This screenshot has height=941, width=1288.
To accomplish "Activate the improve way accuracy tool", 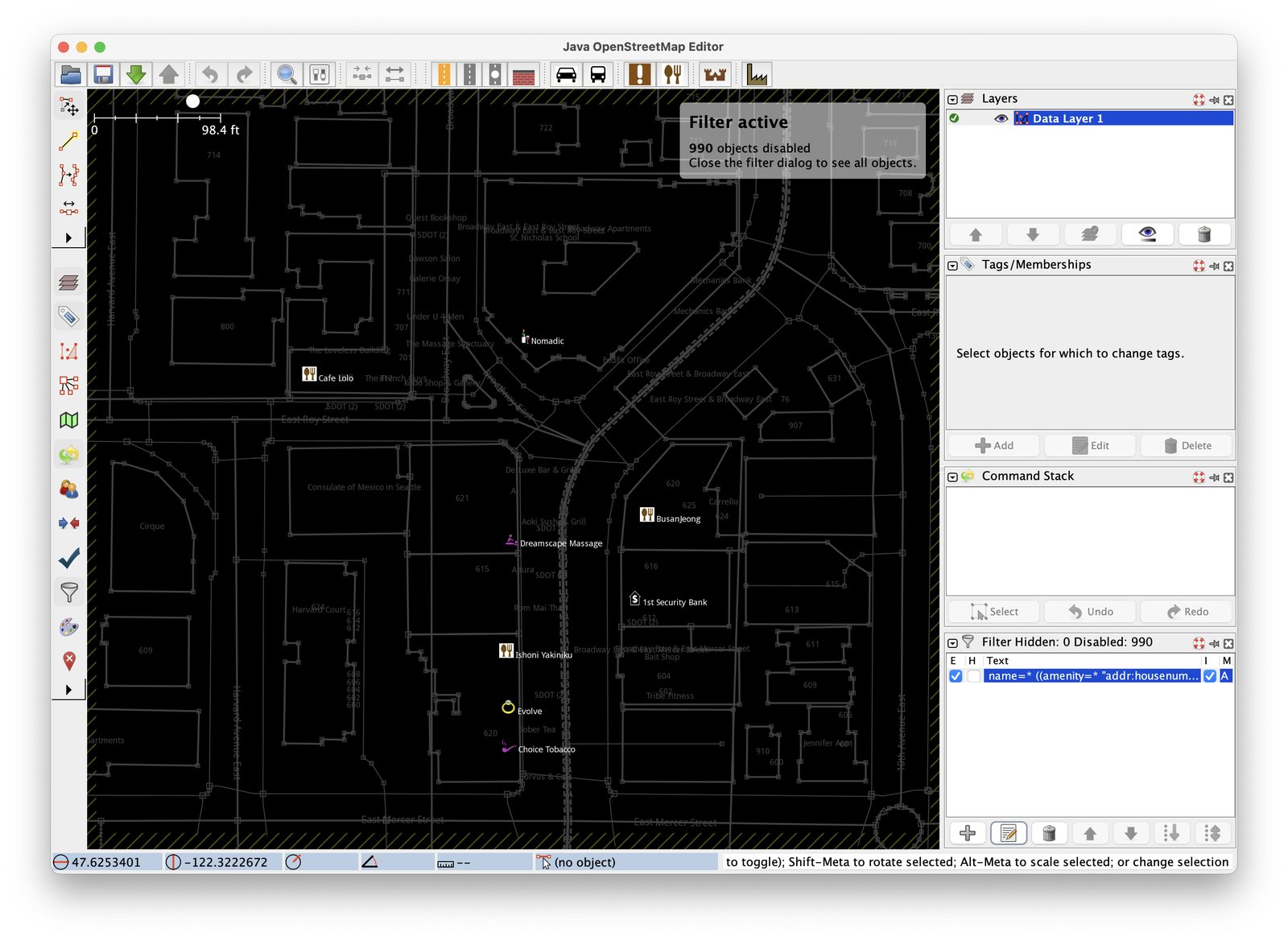I will tap(69, 175).
